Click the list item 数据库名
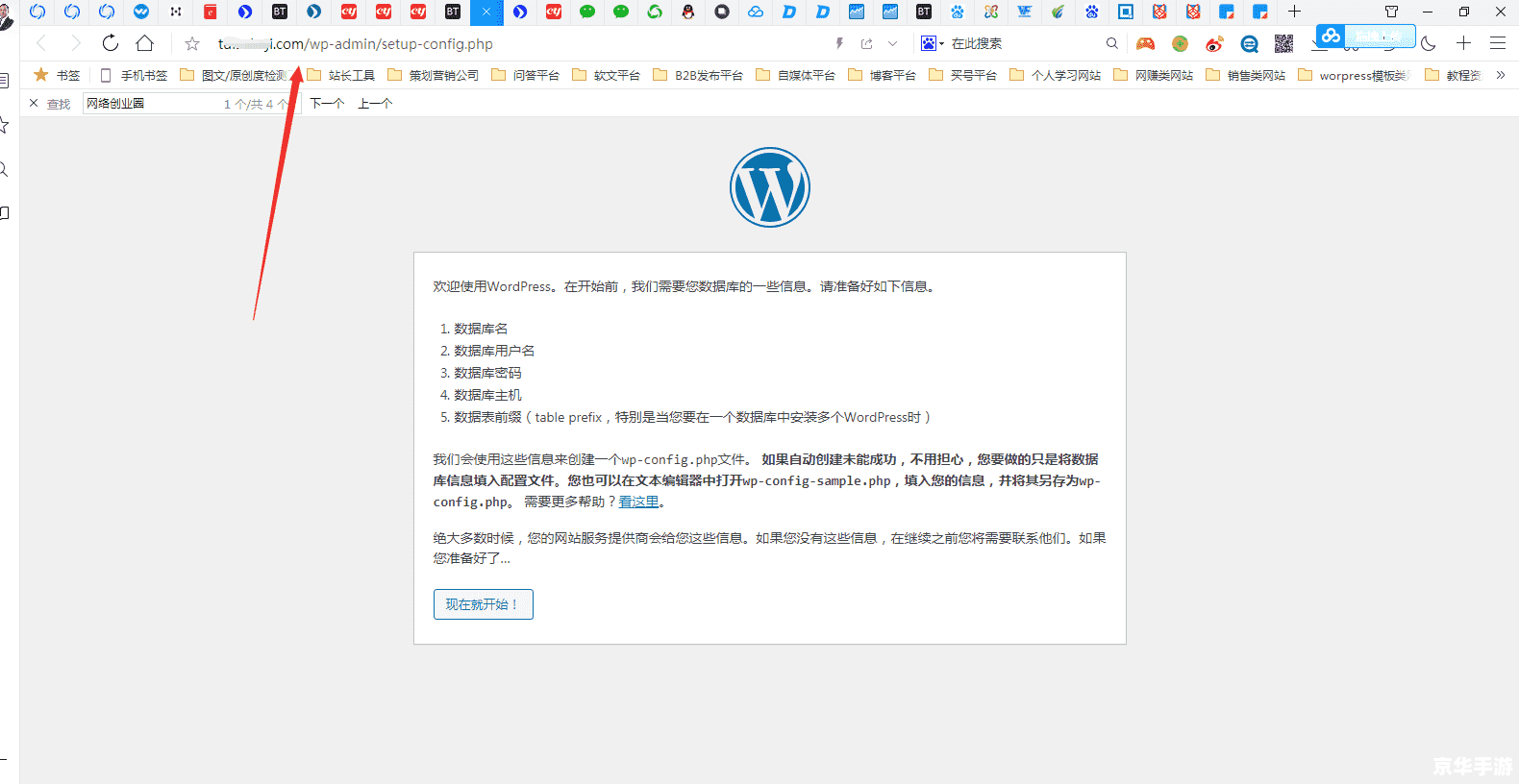 point(481,329)
